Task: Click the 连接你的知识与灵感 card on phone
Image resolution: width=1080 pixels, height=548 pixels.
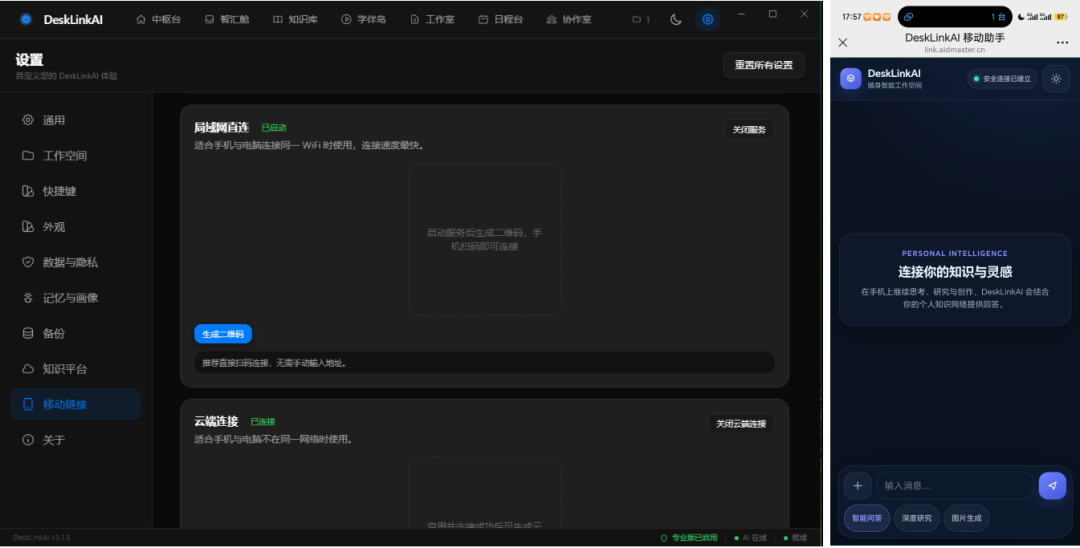Action: click(955, 280)
